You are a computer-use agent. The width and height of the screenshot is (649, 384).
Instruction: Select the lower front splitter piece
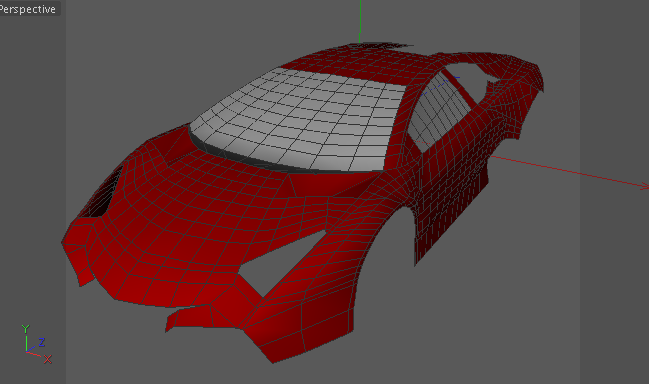click(199, 318)
